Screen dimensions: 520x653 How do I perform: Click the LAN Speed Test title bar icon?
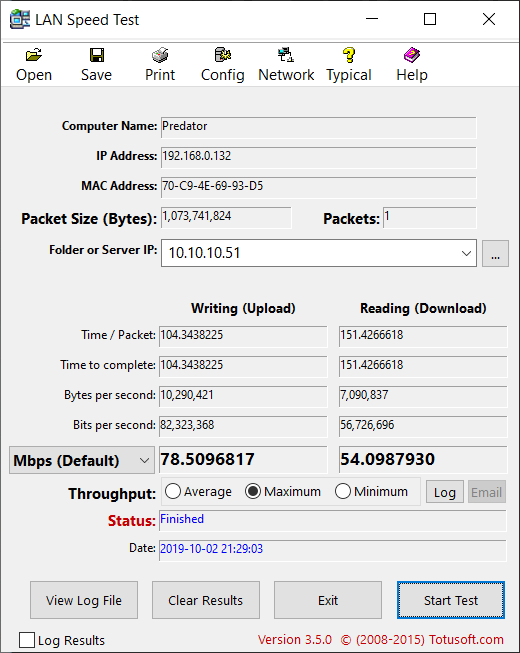tap(20, 19)
